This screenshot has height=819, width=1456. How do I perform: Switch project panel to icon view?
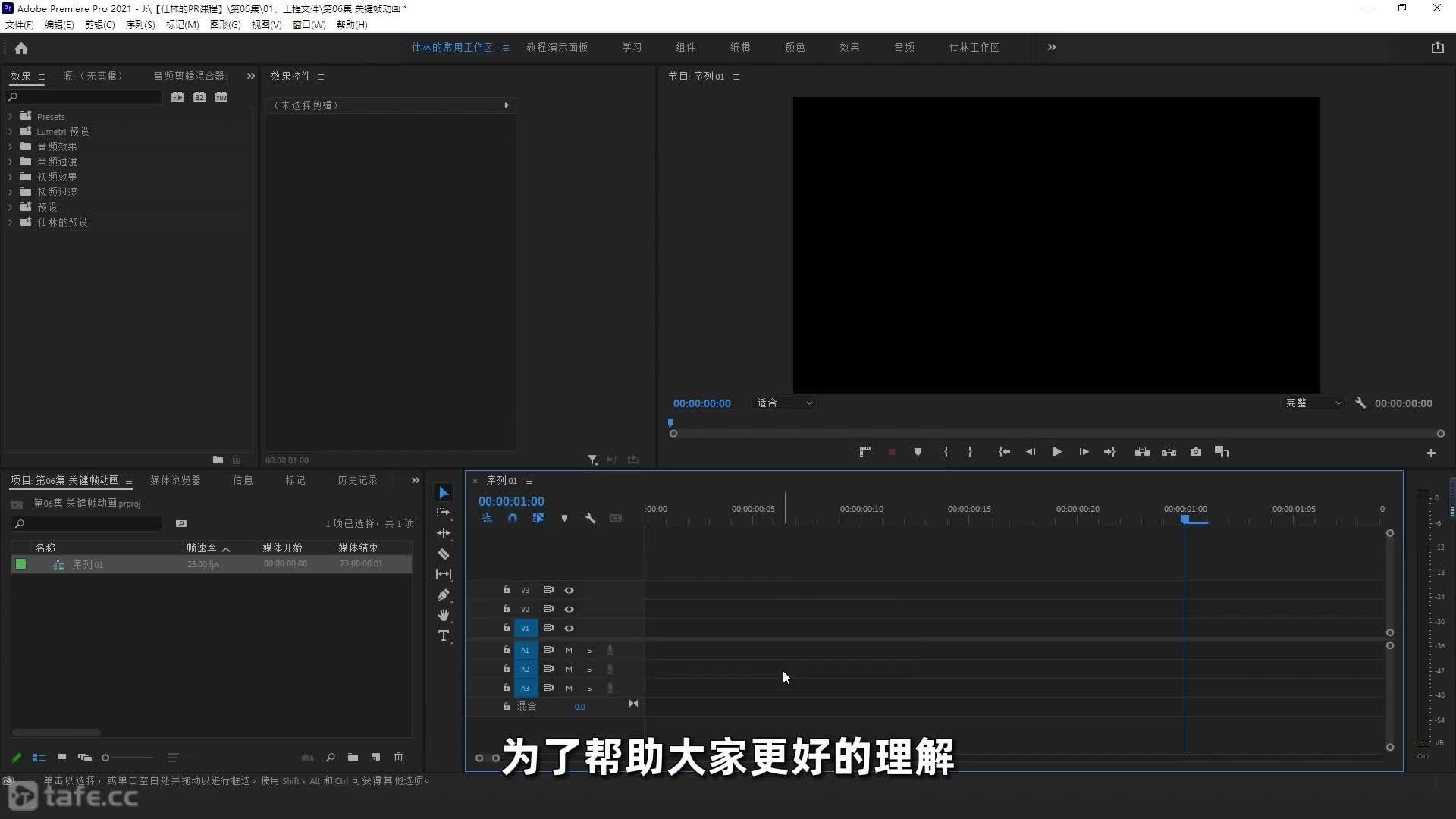pos(62,758)
